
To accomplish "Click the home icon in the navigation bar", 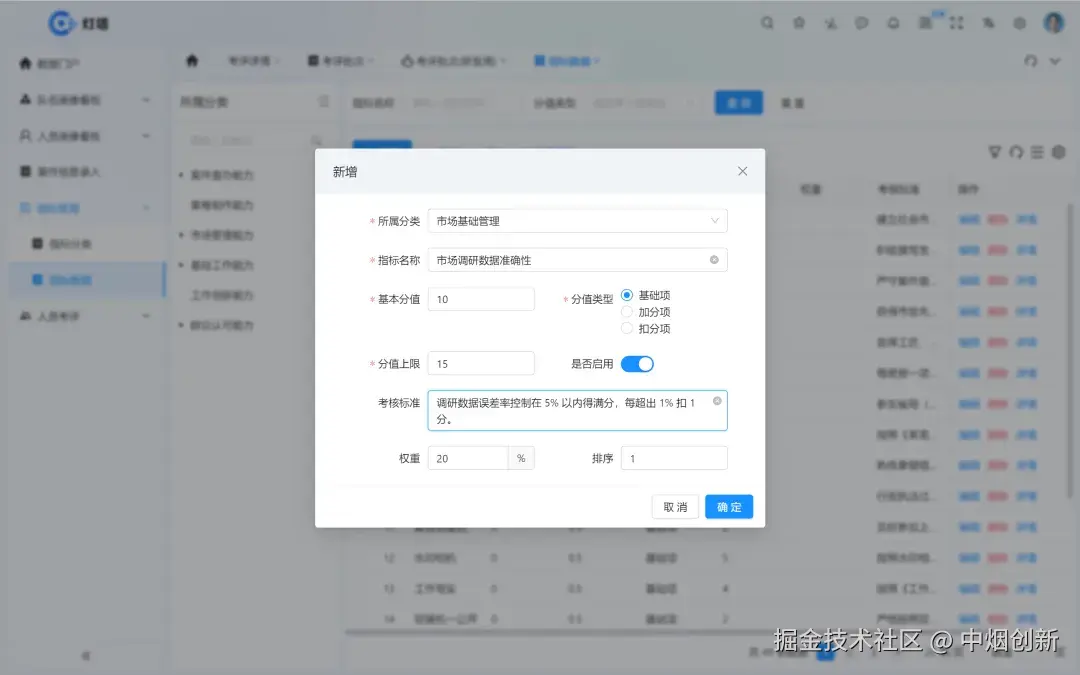I will (191, 61).
